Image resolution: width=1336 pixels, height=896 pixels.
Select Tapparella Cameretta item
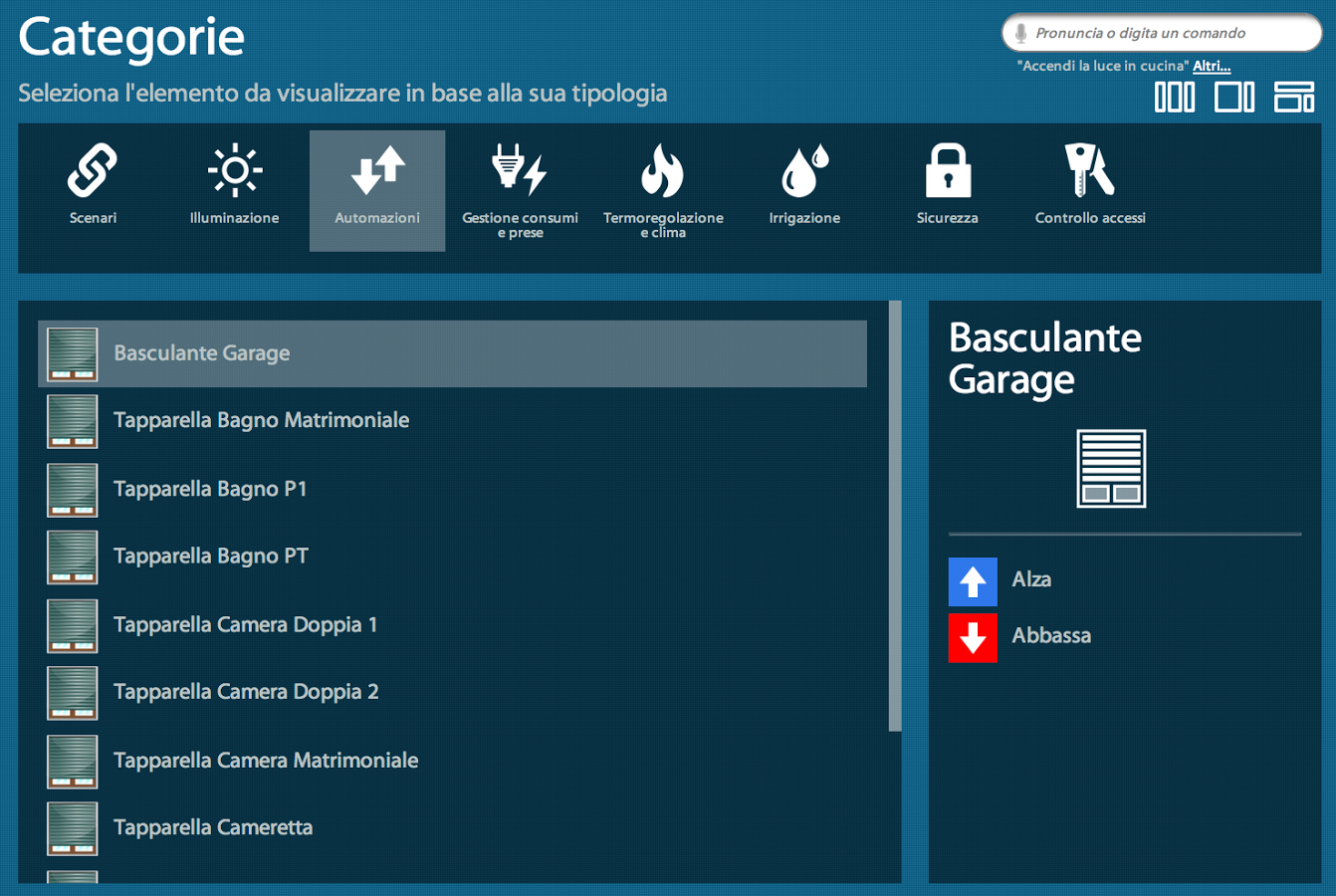point(213,828)
